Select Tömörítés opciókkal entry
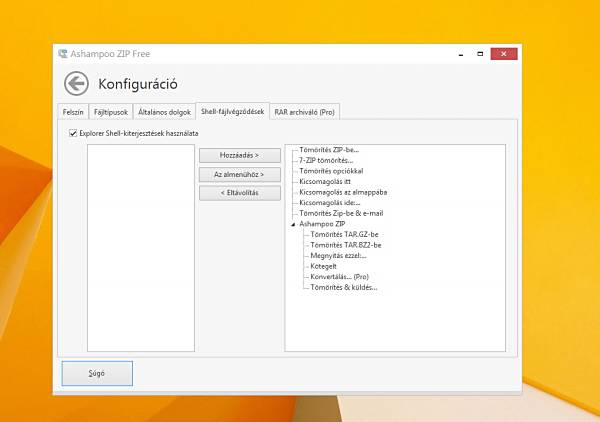Image resolution: width=600 pixels, height=422 pixels. click(x=331, y=171)
